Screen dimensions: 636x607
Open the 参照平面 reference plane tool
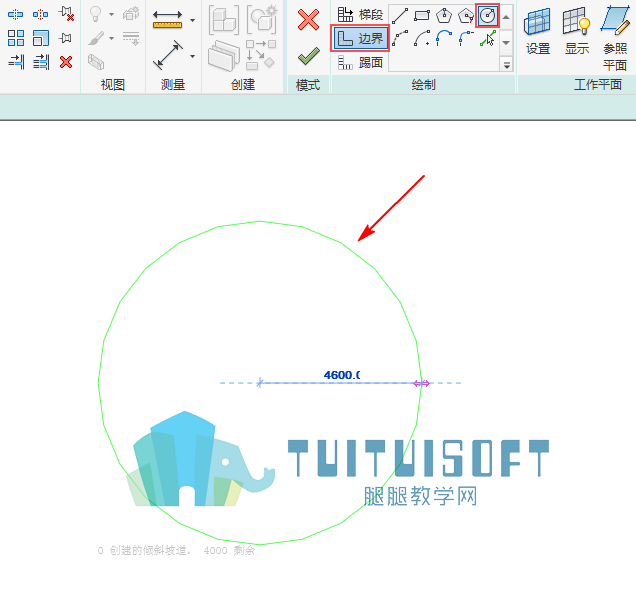[x=615, y=39]
